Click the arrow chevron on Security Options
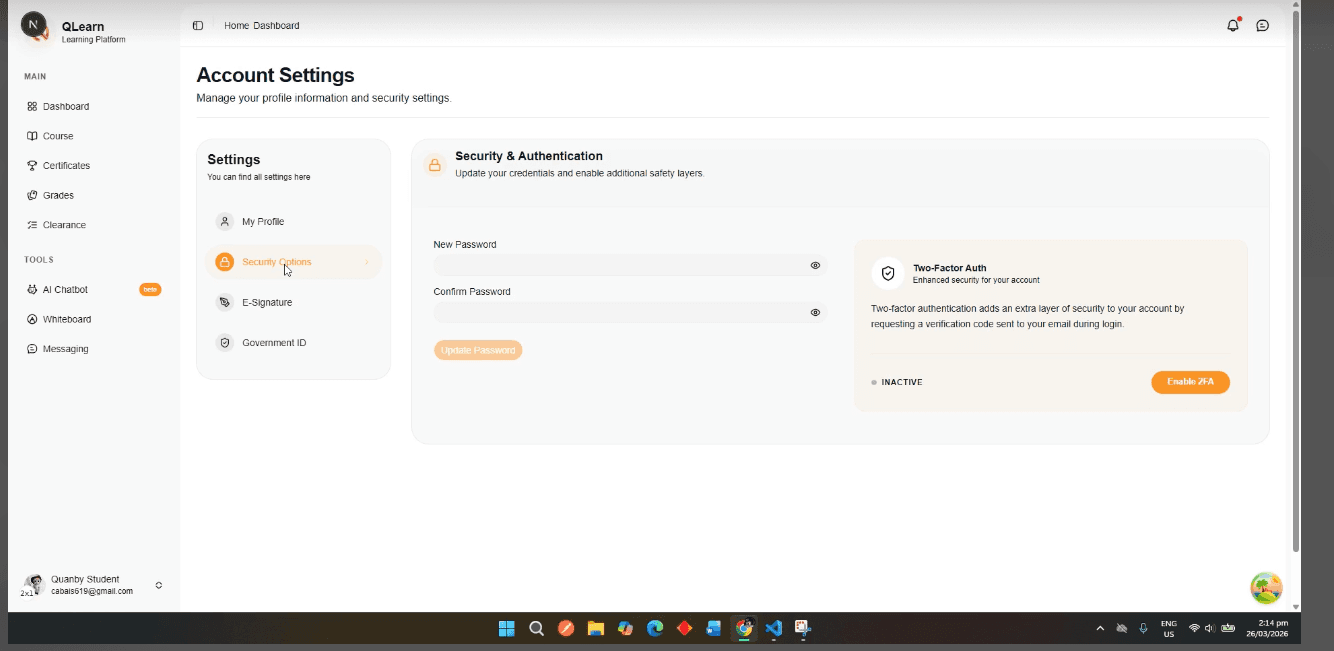 coord(367,262)
